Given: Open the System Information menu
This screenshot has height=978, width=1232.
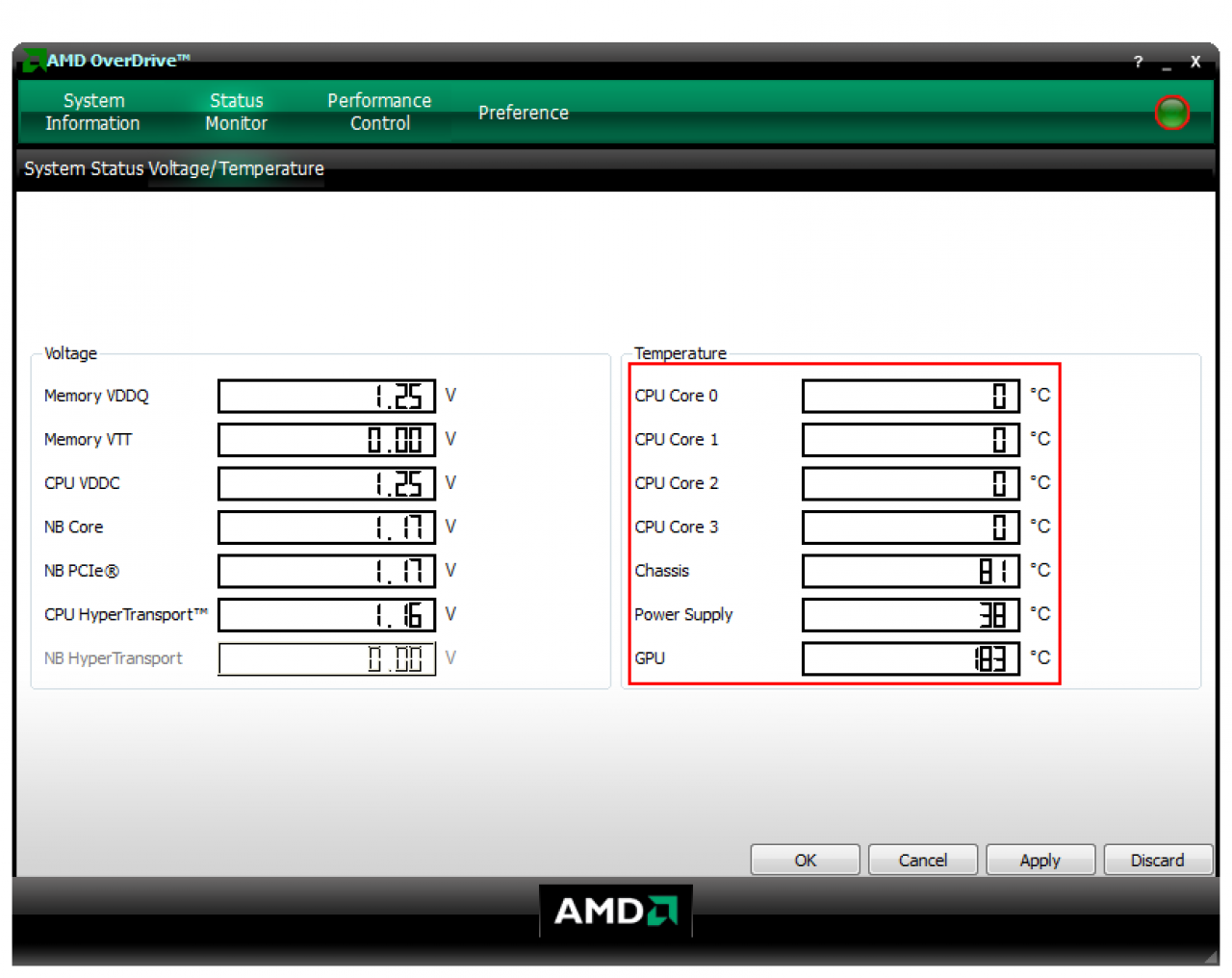Looking at the screenshot, I should 92,112.
